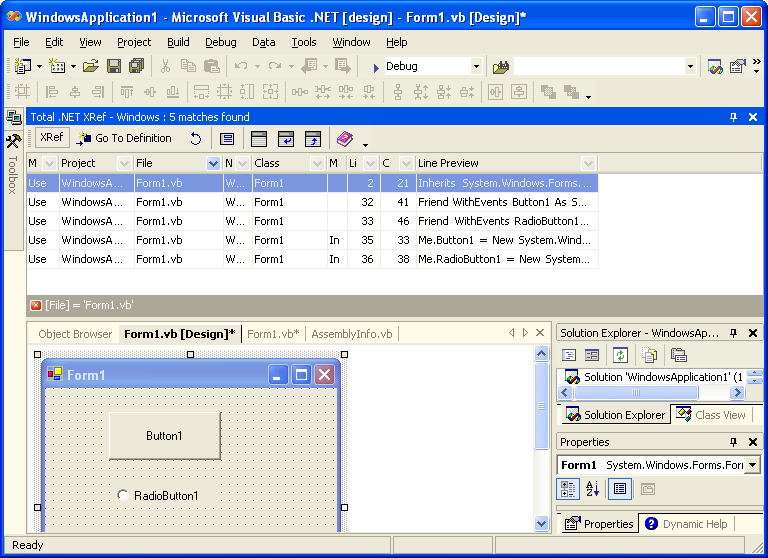Click the XRef list view icon
This screenshot has height=558, width=768.
[227, 139]
